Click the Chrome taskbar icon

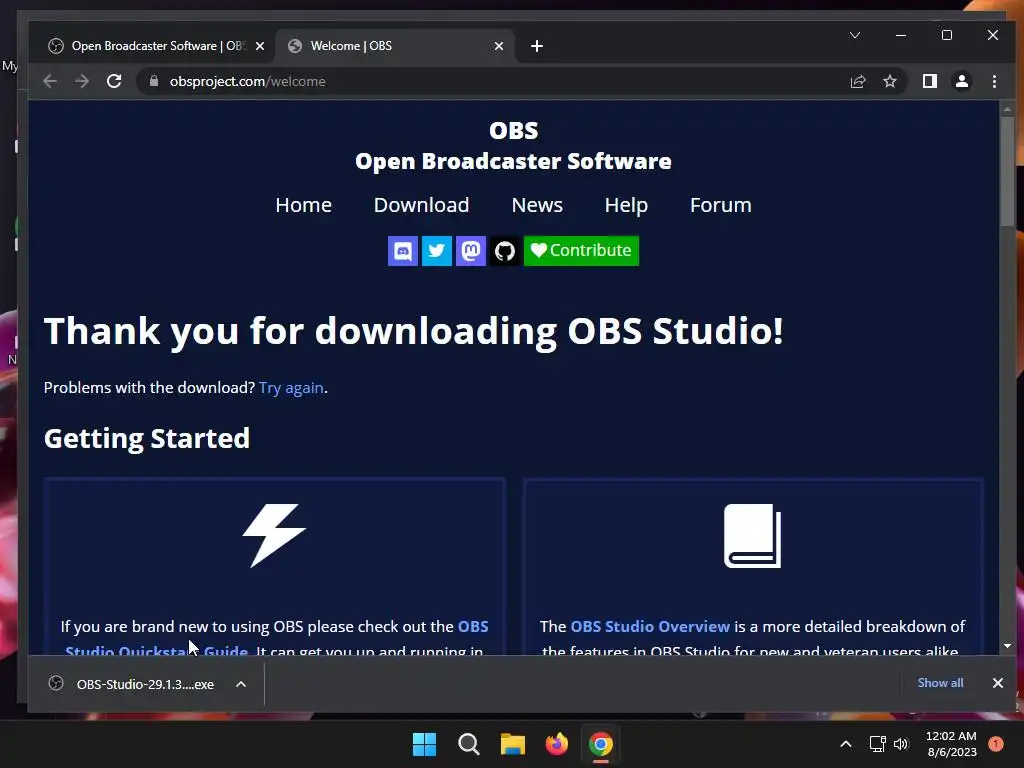point(601,744)
